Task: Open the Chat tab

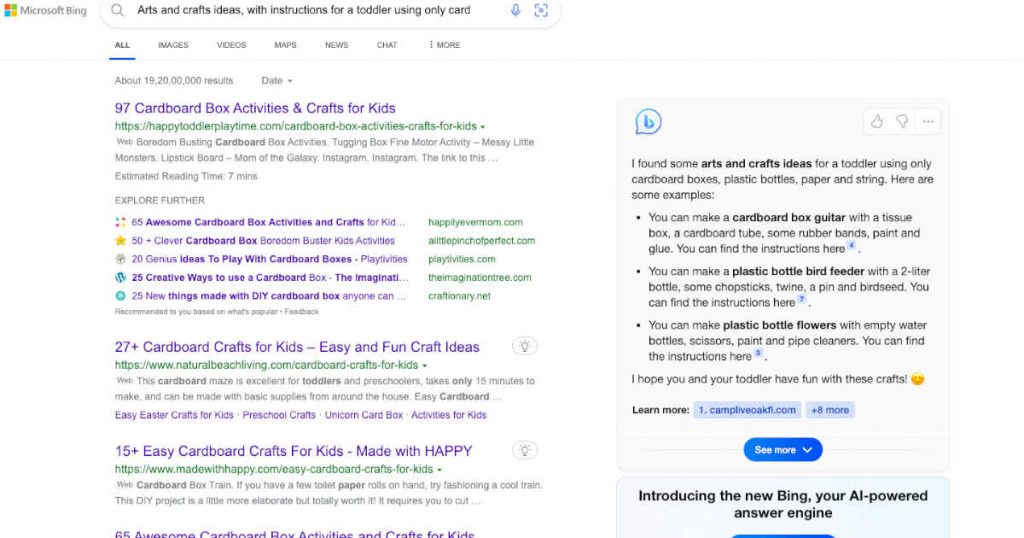Action: [x=386, y=45]
